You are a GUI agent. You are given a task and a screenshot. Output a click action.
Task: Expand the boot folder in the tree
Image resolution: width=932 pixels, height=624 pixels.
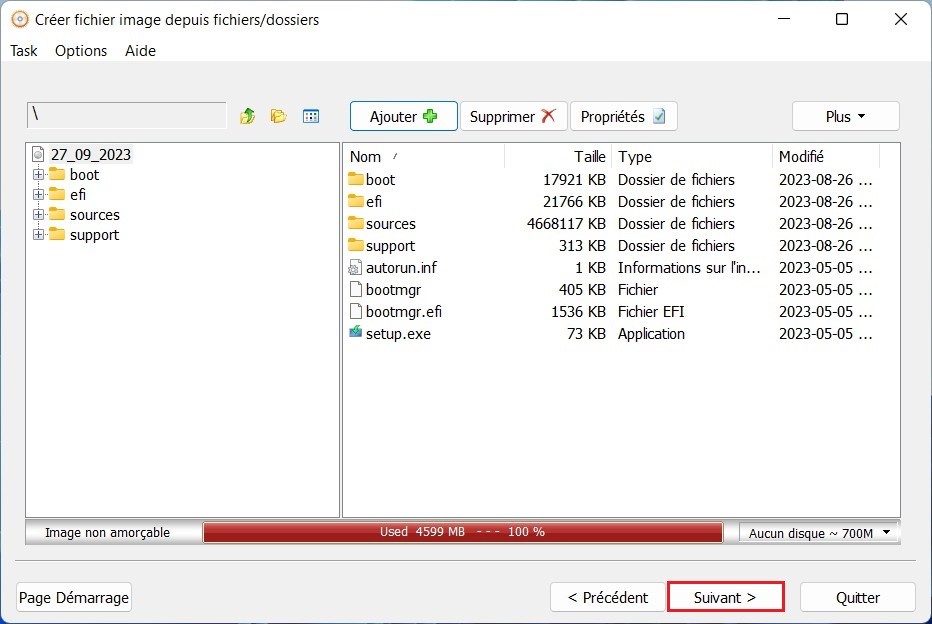pyautogui.click(x=37, y=174)
